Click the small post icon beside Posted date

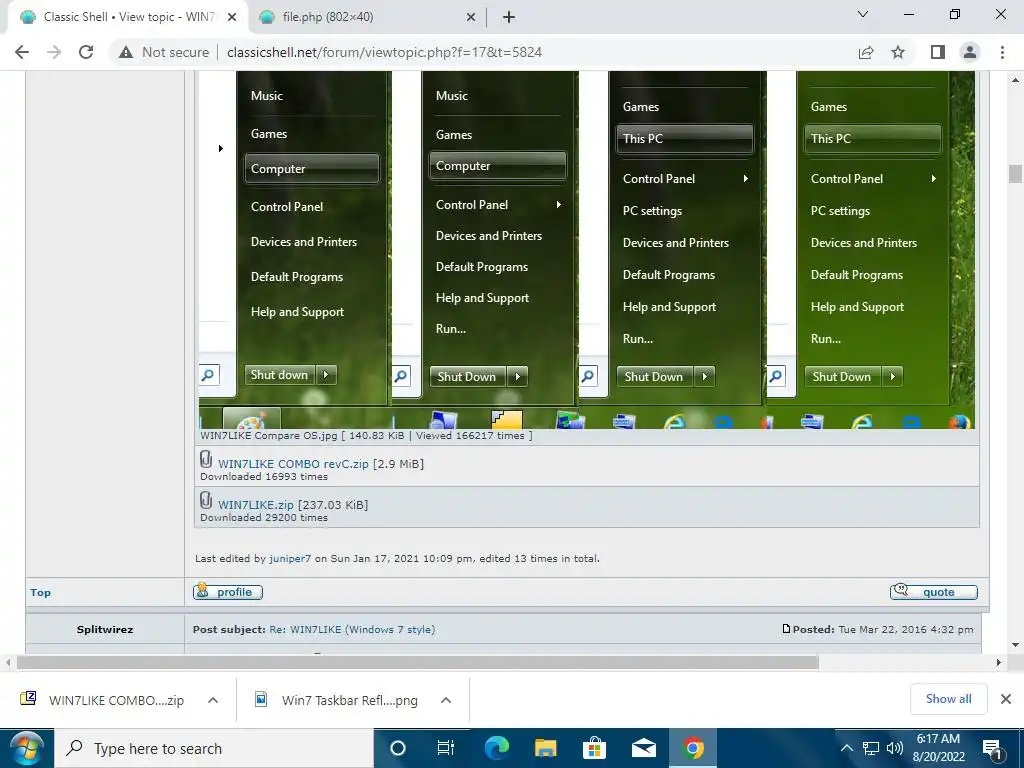(x=786, y=629)
